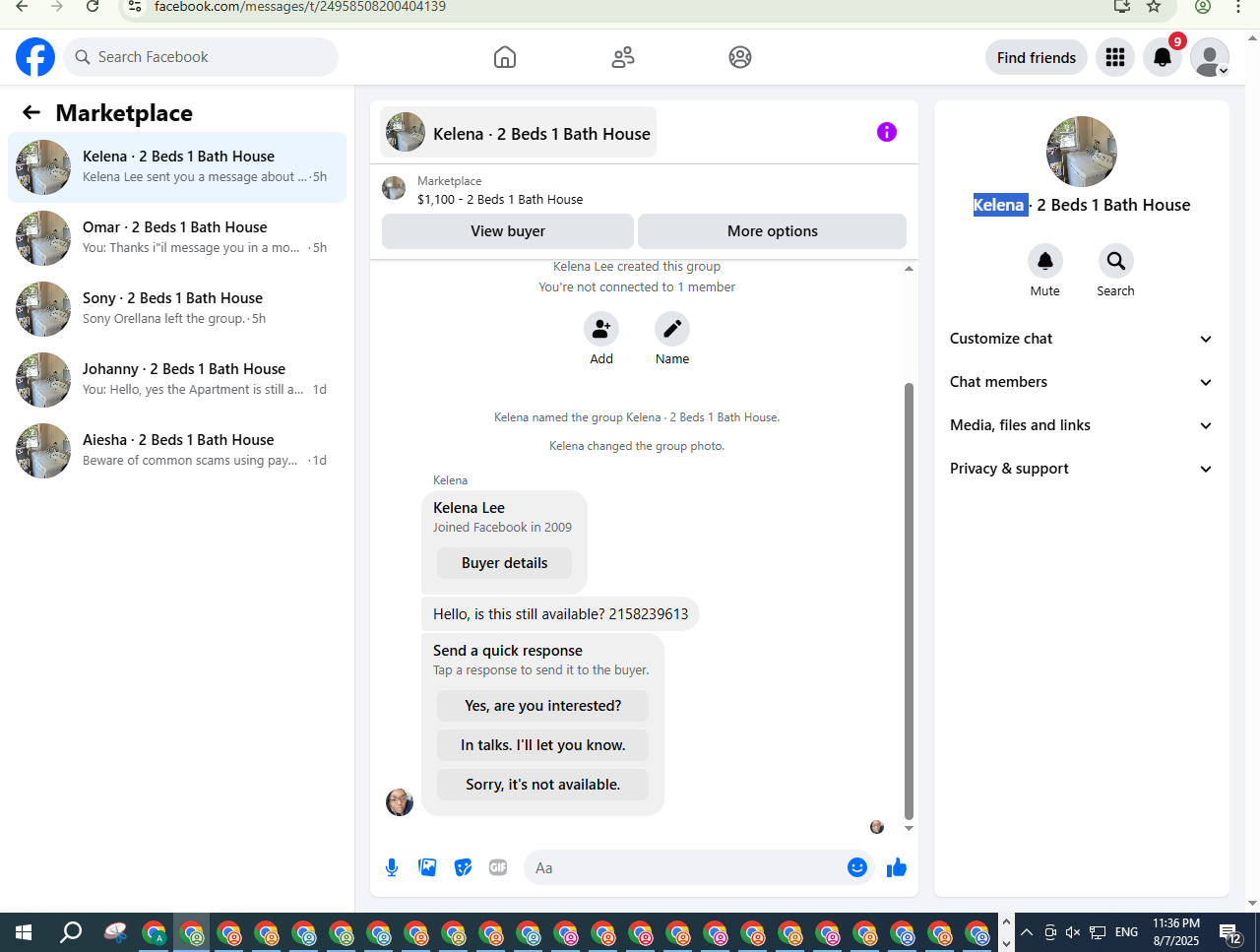1260x952 pixels.
Task: Focus the Search Facebook field
Action: coord(202,57)
